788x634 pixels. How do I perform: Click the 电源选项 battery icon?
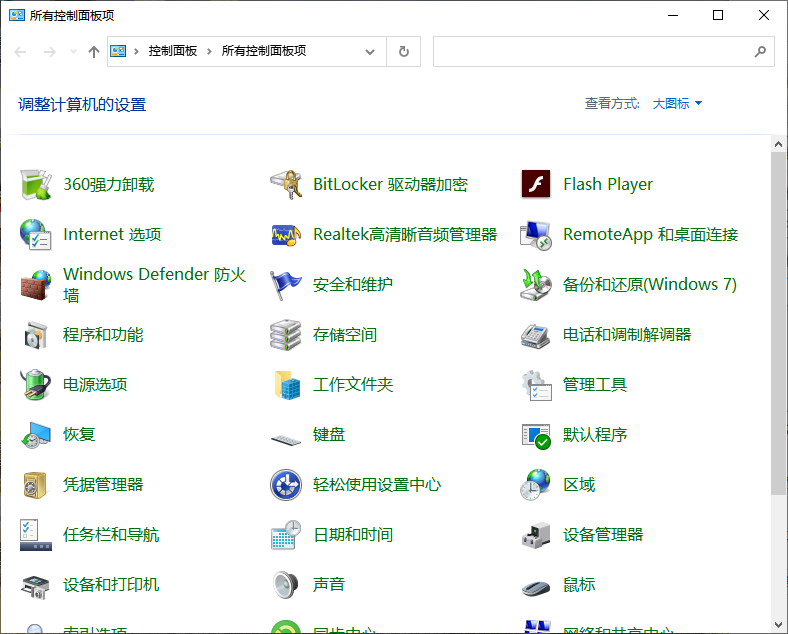36,384
